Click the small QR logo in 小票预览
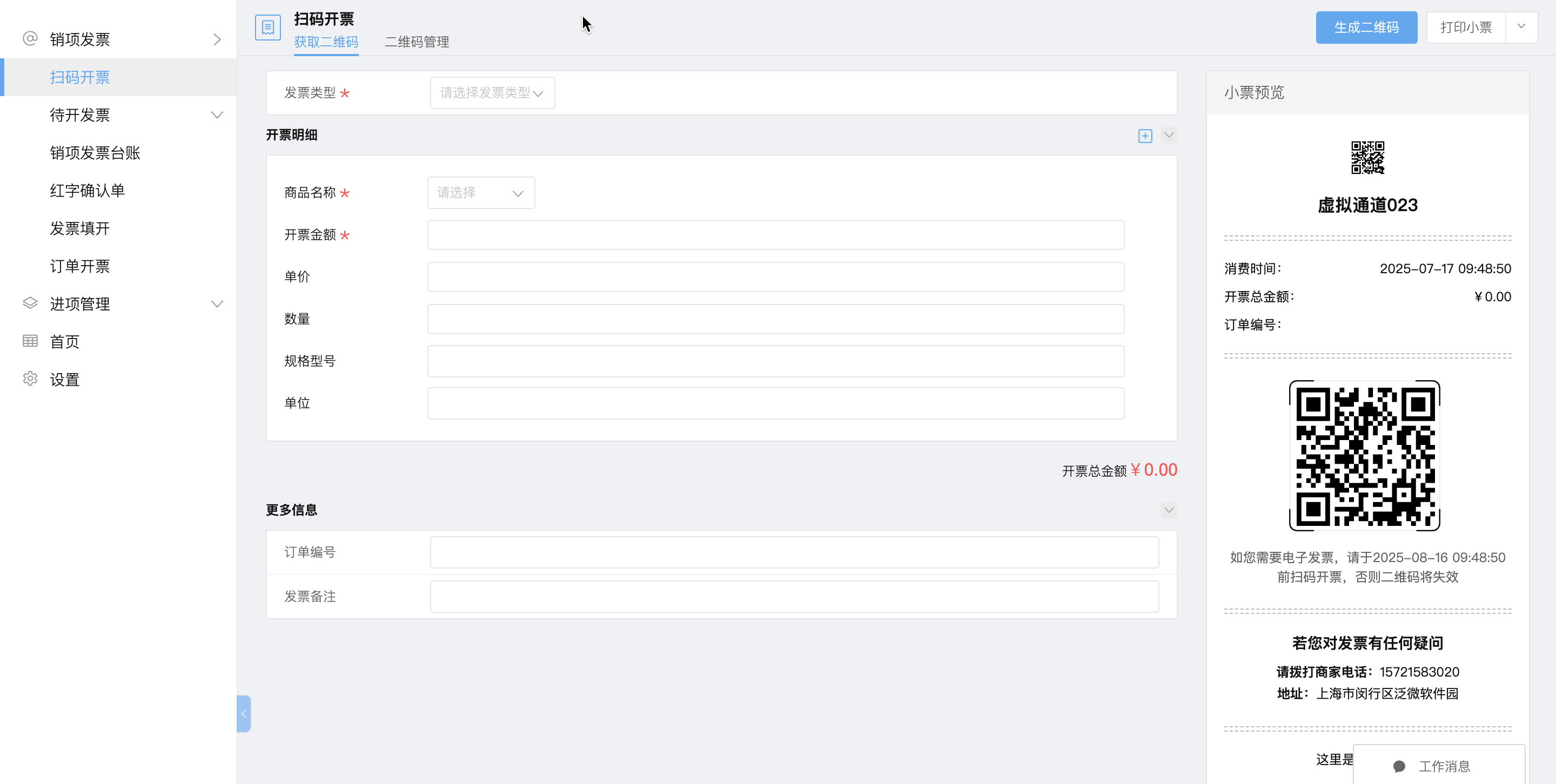The height and width of the screenshot is (784, 1556). (1367, 158)
